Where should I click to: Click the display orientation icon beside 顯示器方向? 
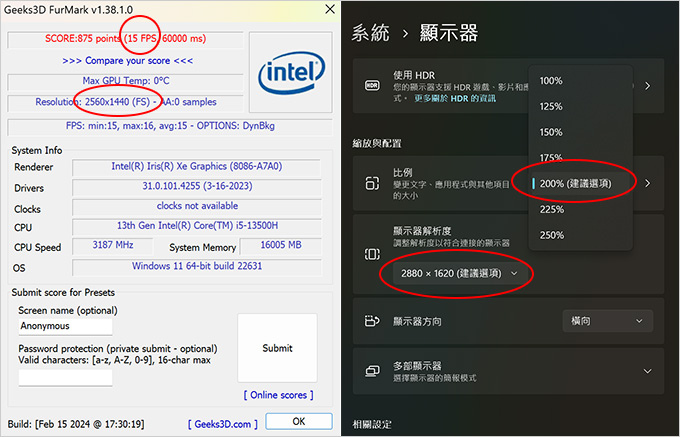point(372,321)
